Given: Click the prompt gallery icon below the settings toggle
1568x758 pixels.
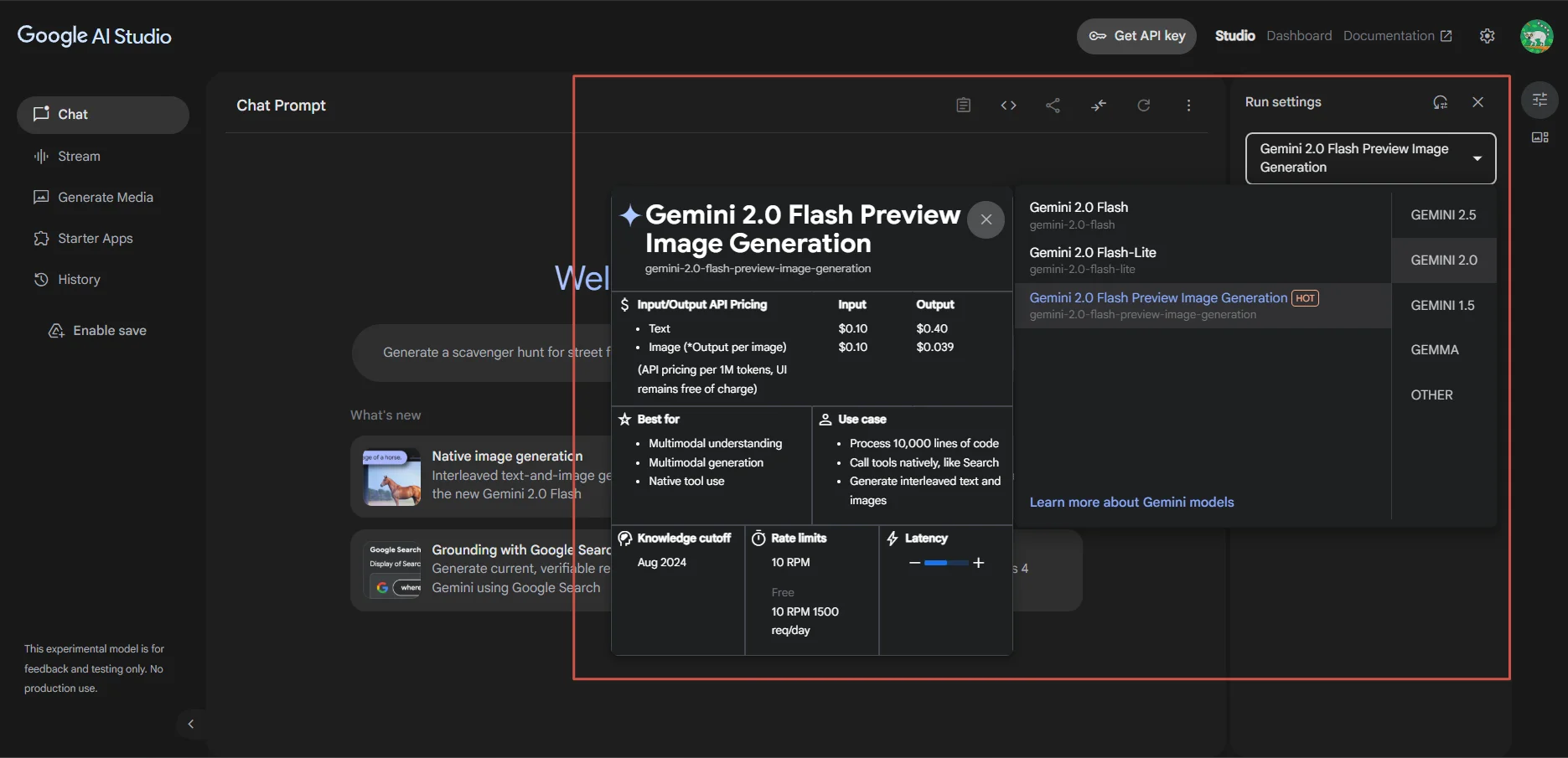Looking at the screenshot, I should 1540,137.
